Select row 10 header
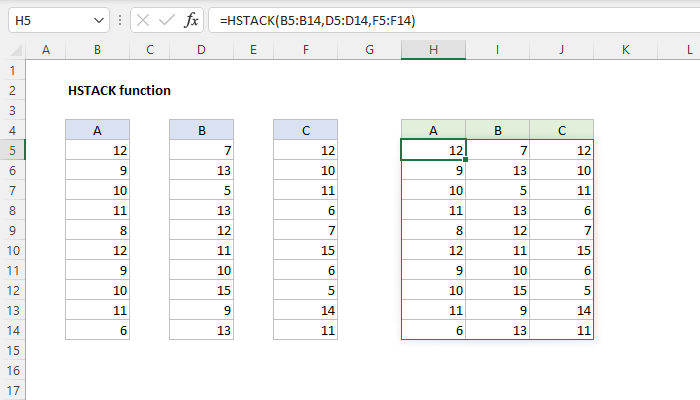 coord(12,250)
